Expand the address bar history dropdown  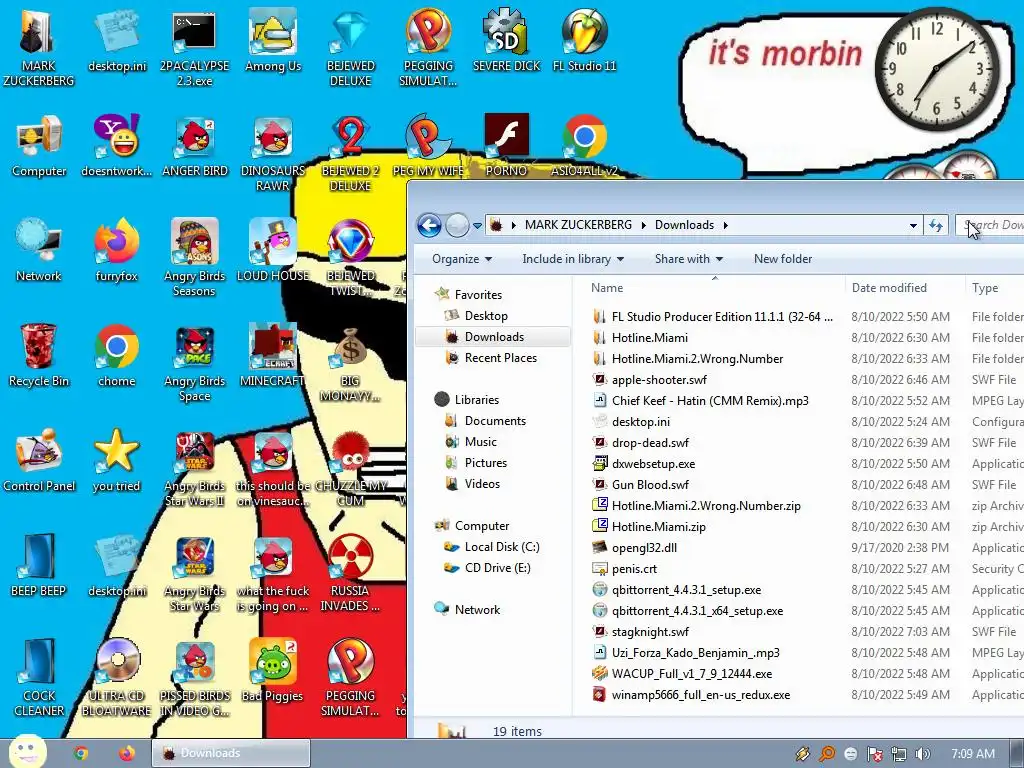913,225
